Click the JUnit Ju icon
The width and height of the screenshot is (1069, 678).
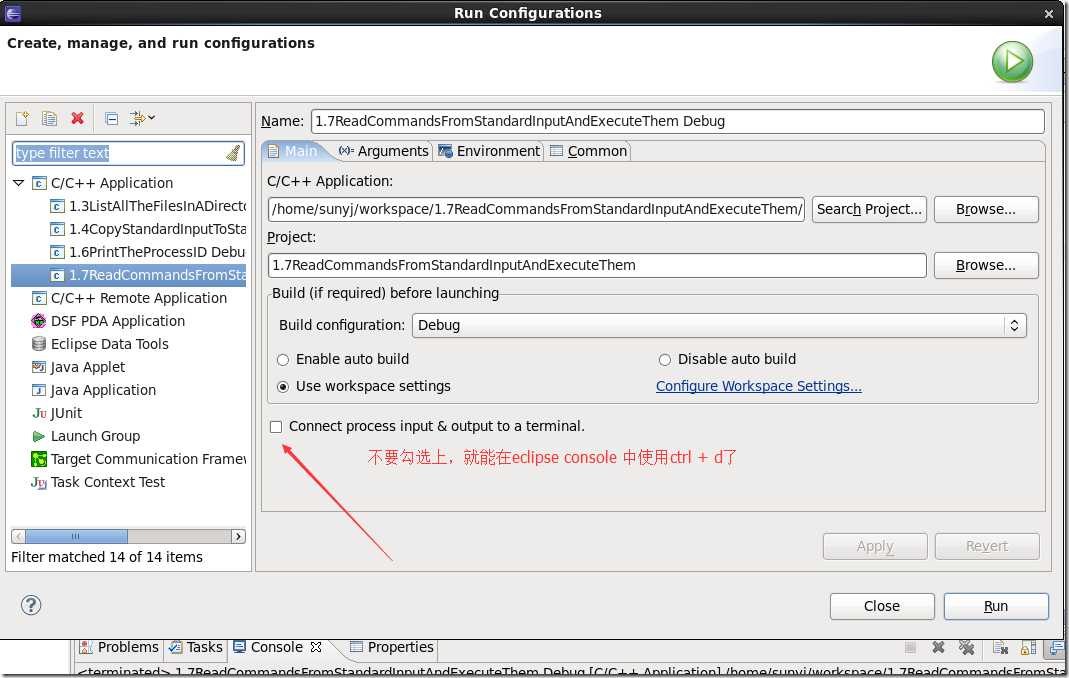tap(40, 413)
